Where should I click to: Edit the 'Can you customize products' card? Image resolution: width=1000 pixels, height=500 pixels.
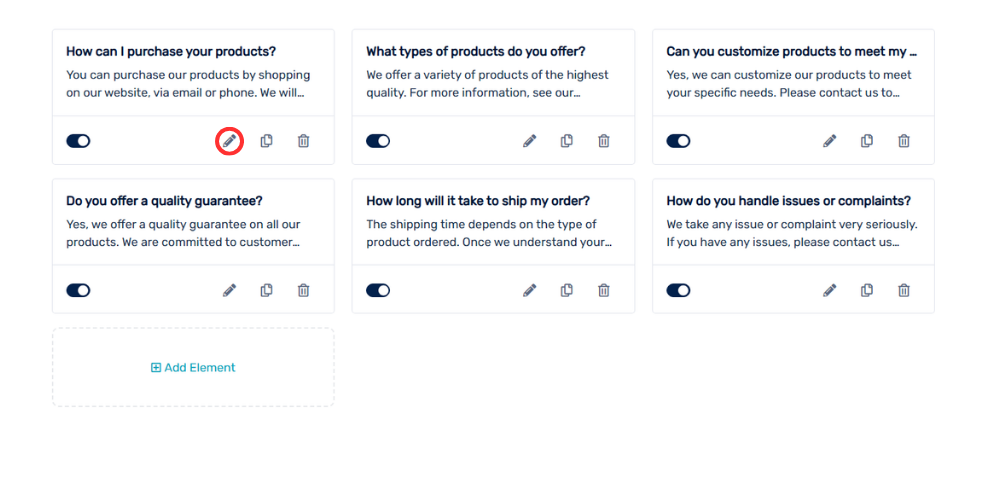coord(829,141)
